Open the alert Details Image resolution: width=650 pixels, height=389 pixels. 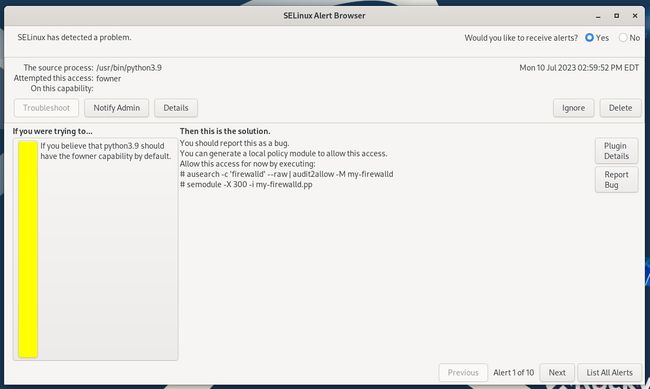pos(176,108)
